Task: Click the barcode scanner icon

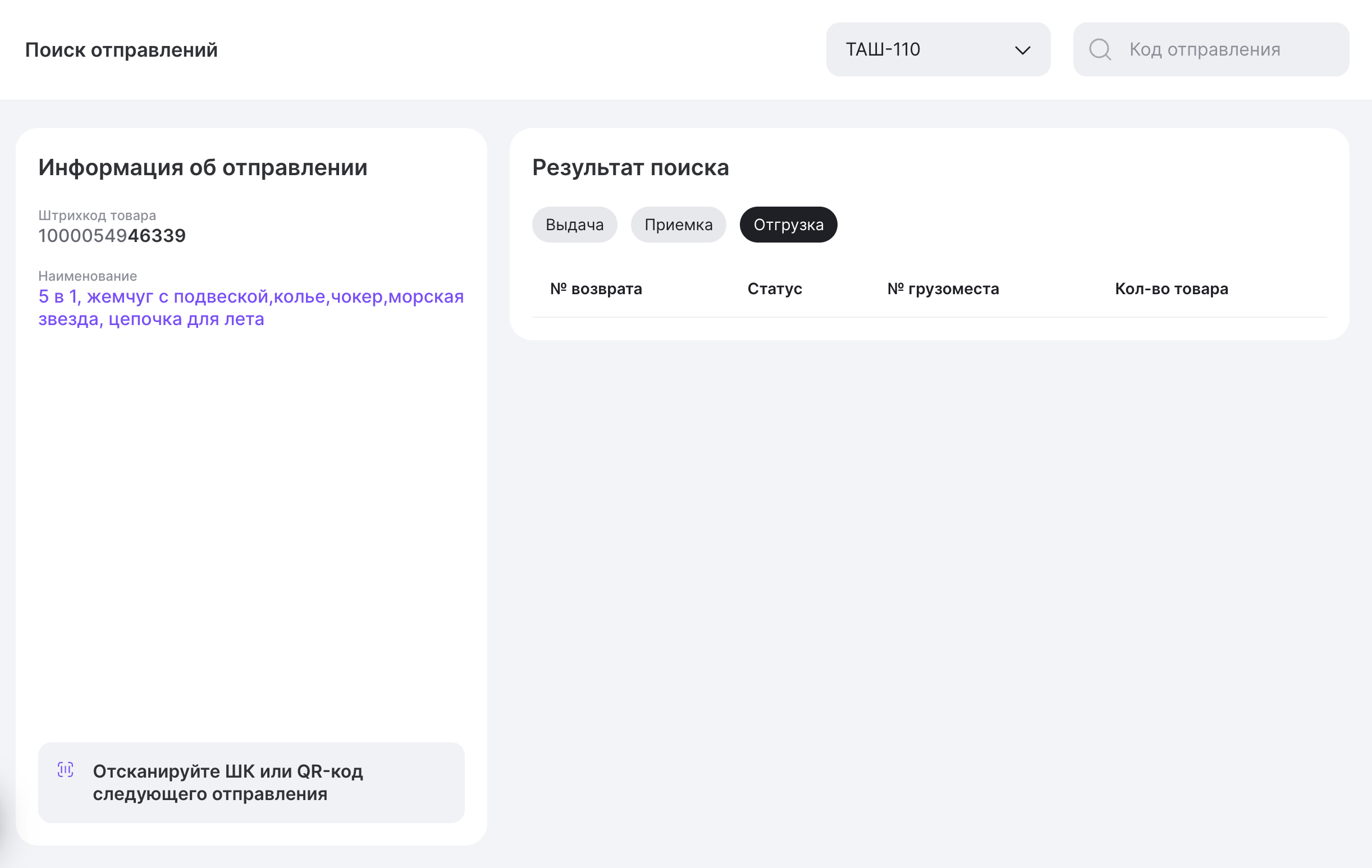Action: coord(66,770)
